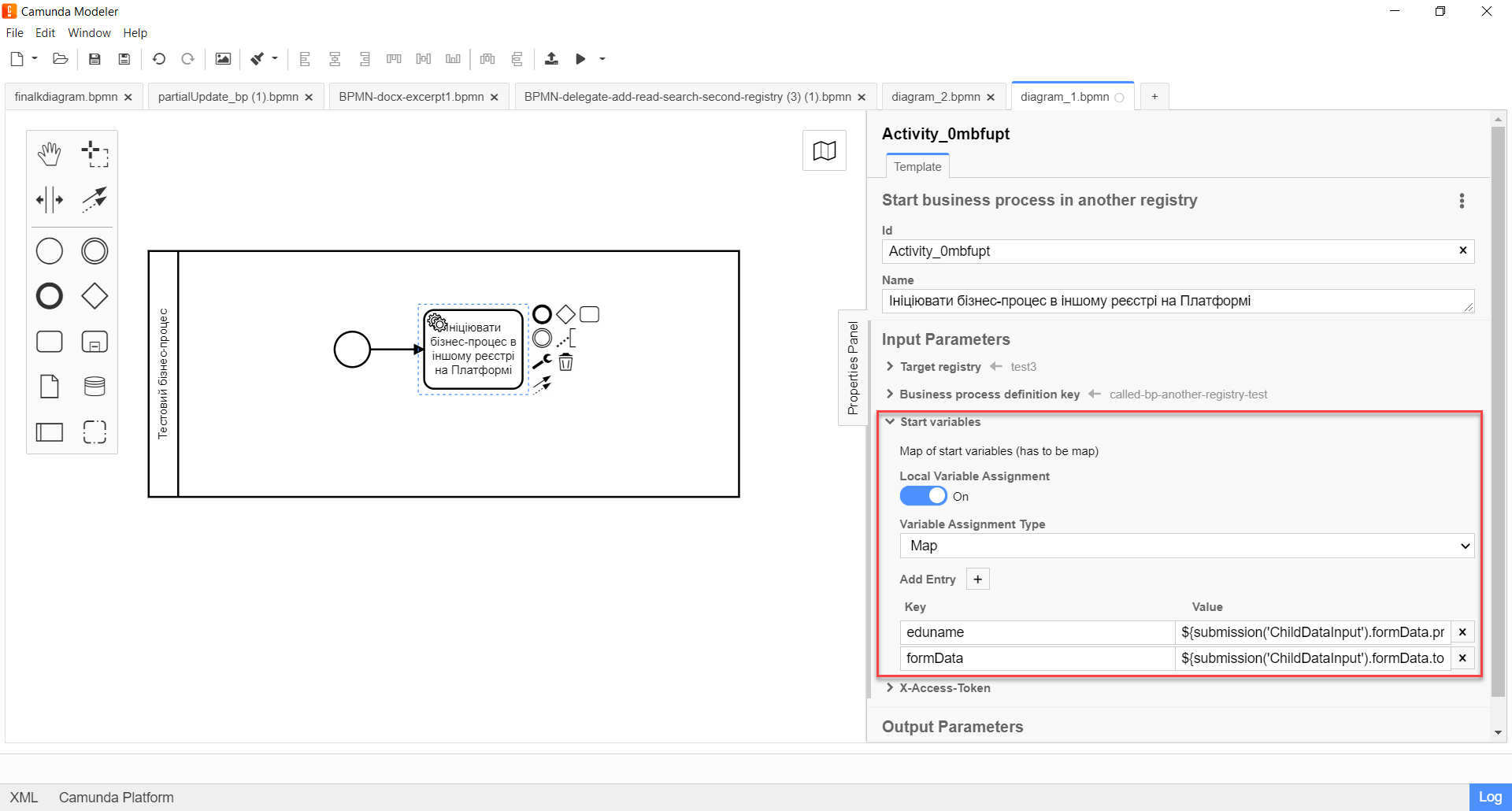Create a Gateway from the palette
Screen dimensions: 1512x811
[94, 296]
